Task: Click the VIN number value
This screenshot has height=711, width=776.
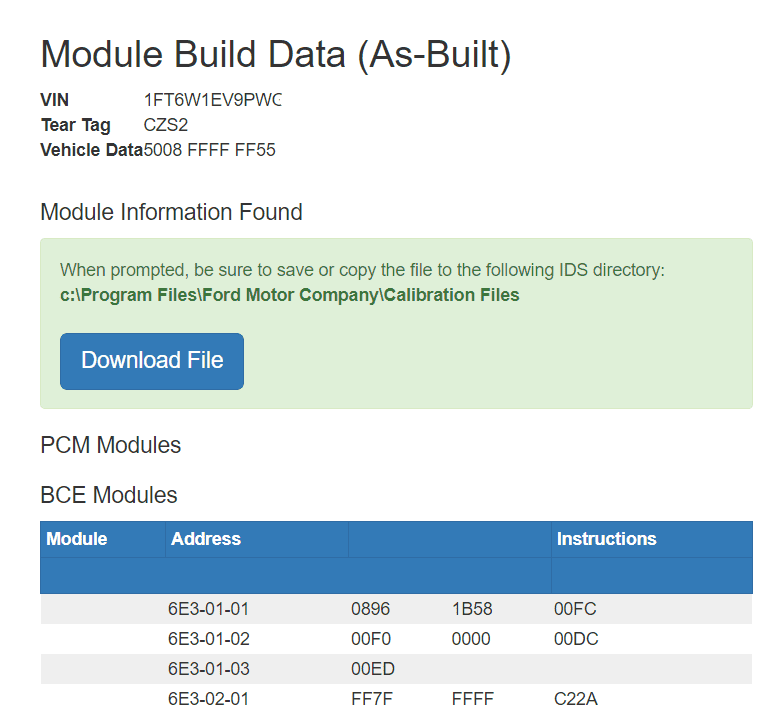Action: (213, 100)
